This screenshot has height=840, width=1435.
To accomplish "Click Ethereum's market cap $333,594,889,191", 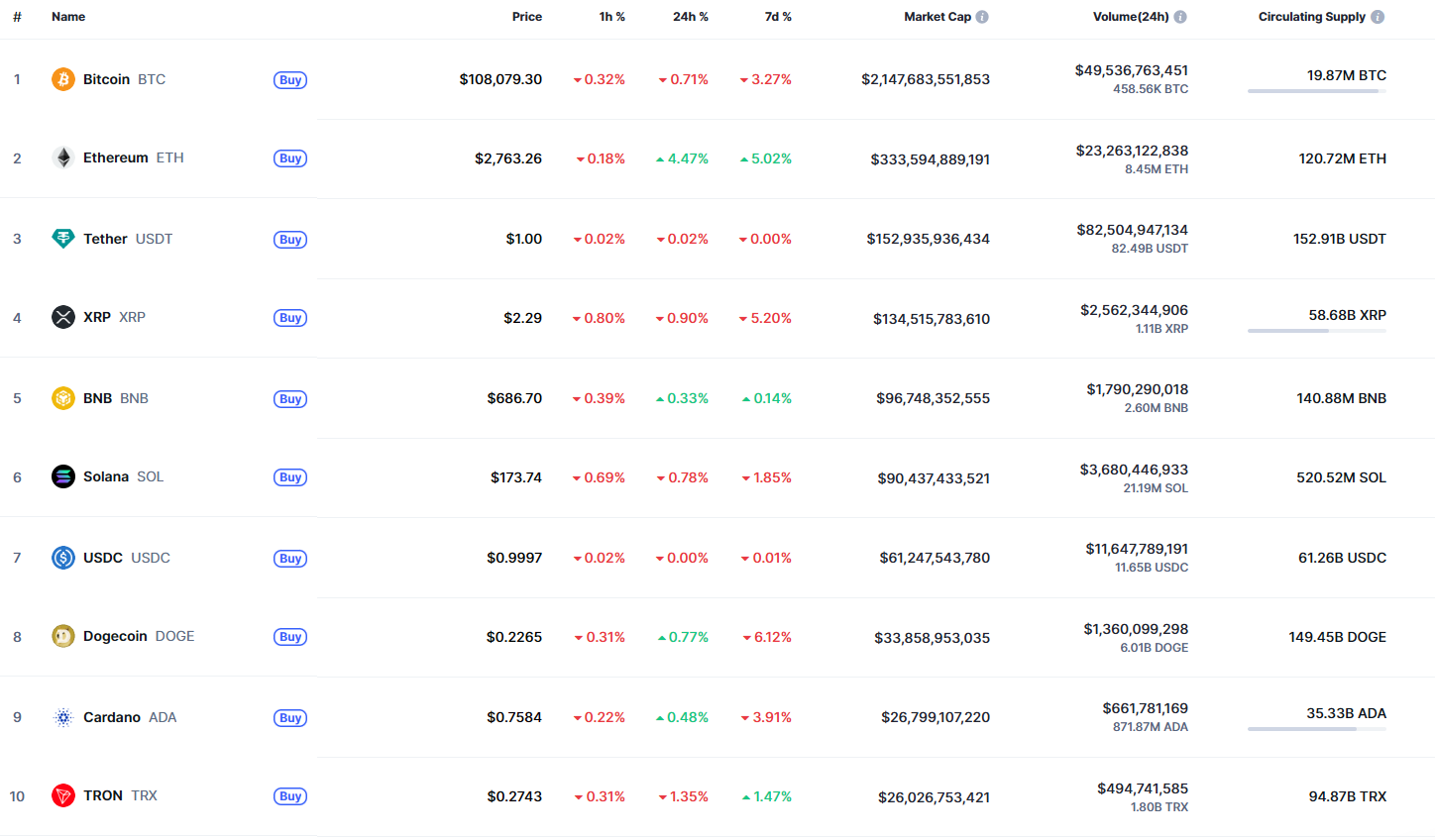I will [x=931, y=159].
